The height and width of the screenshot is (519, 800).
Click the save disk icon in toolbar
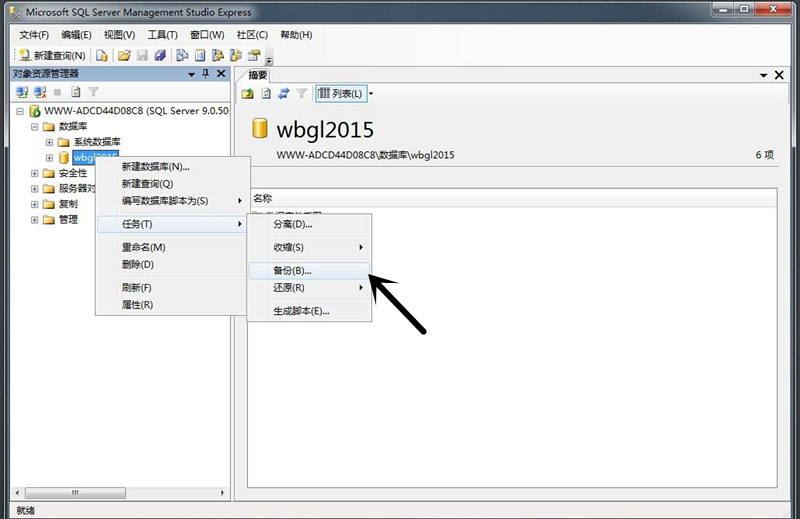click(142, 55)
